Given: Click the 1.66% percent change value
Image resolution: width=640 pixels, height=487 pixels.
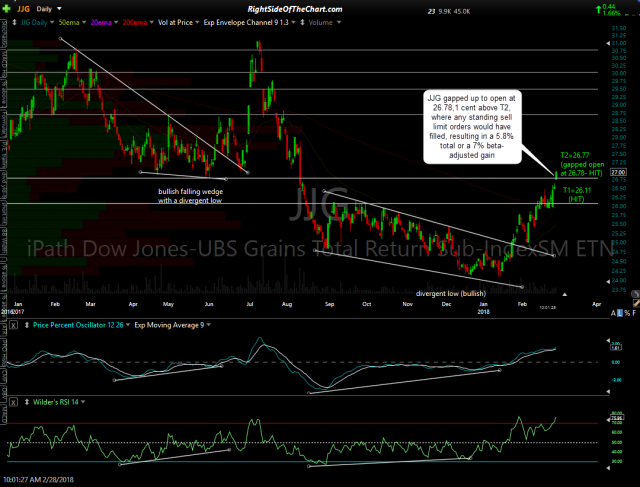Looking at the screenshot, I should tap(611, 13).
